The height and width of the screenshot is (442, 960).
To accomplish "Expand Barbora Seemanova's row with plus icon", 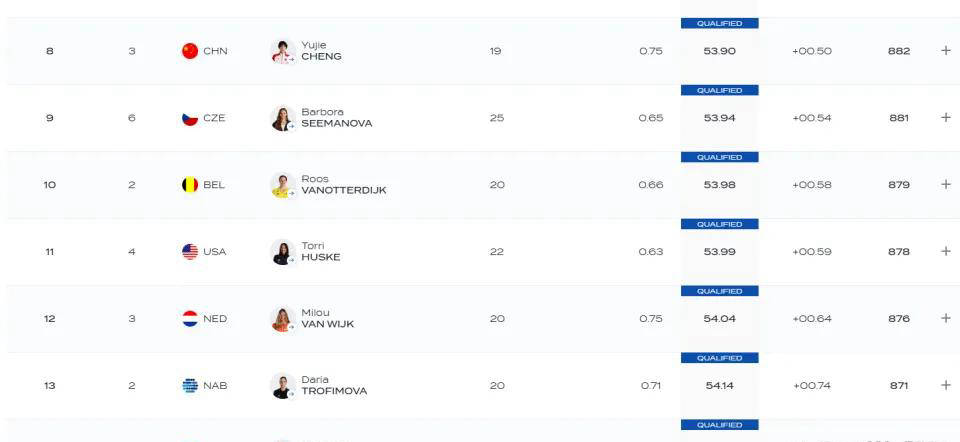I will pyautogui.click(x=945, y=118).
